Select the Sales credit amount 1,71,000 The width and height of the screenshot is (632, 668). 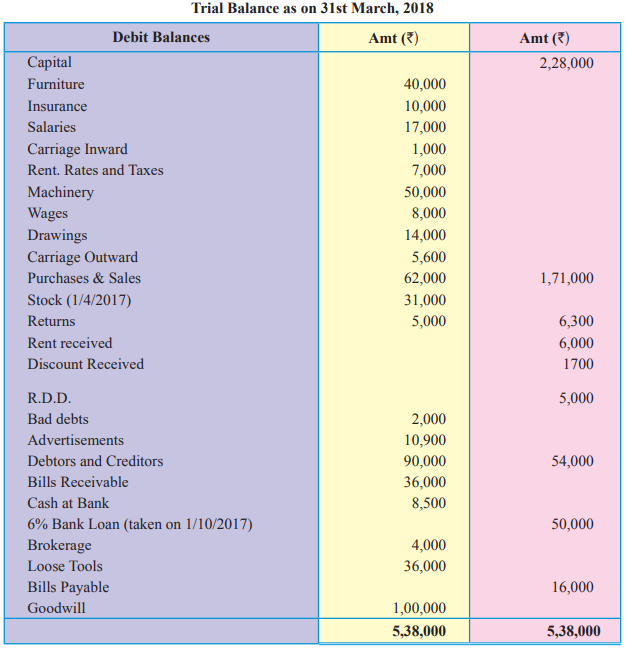coord(567,278)
